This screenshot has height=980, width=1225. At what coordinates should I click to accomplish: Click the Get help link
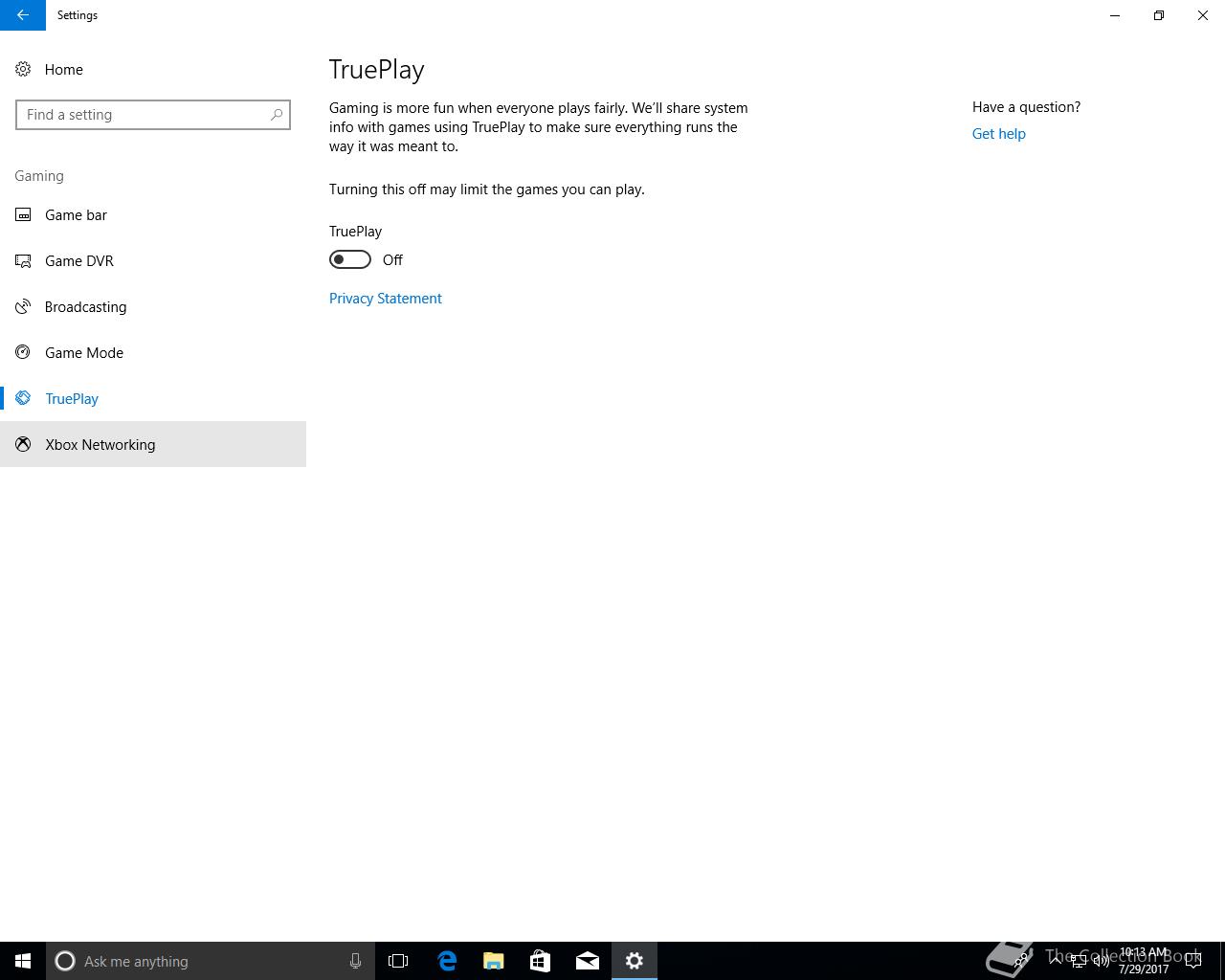999,134
